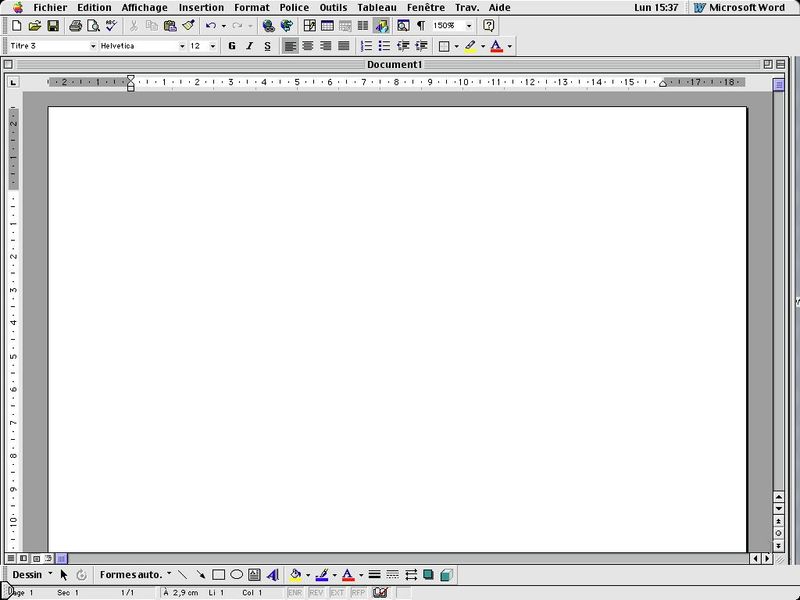Open the Line Style picker
Image resolution: width=800 pixels, height=600 pixels.
[374, 575]
